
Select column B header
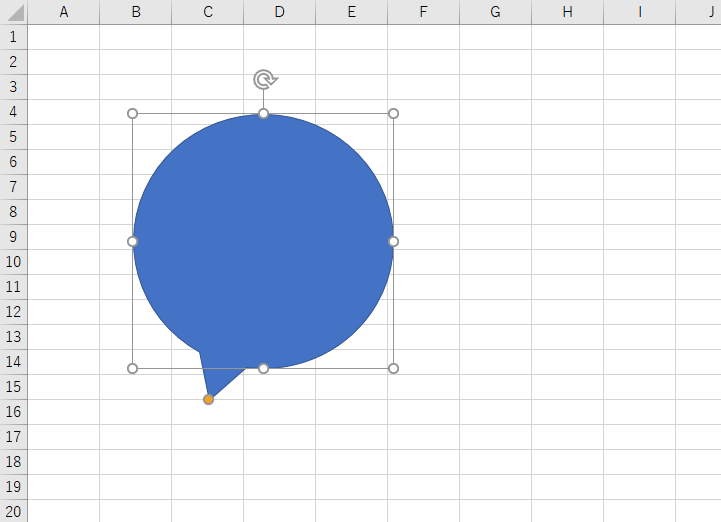[136, 12]
